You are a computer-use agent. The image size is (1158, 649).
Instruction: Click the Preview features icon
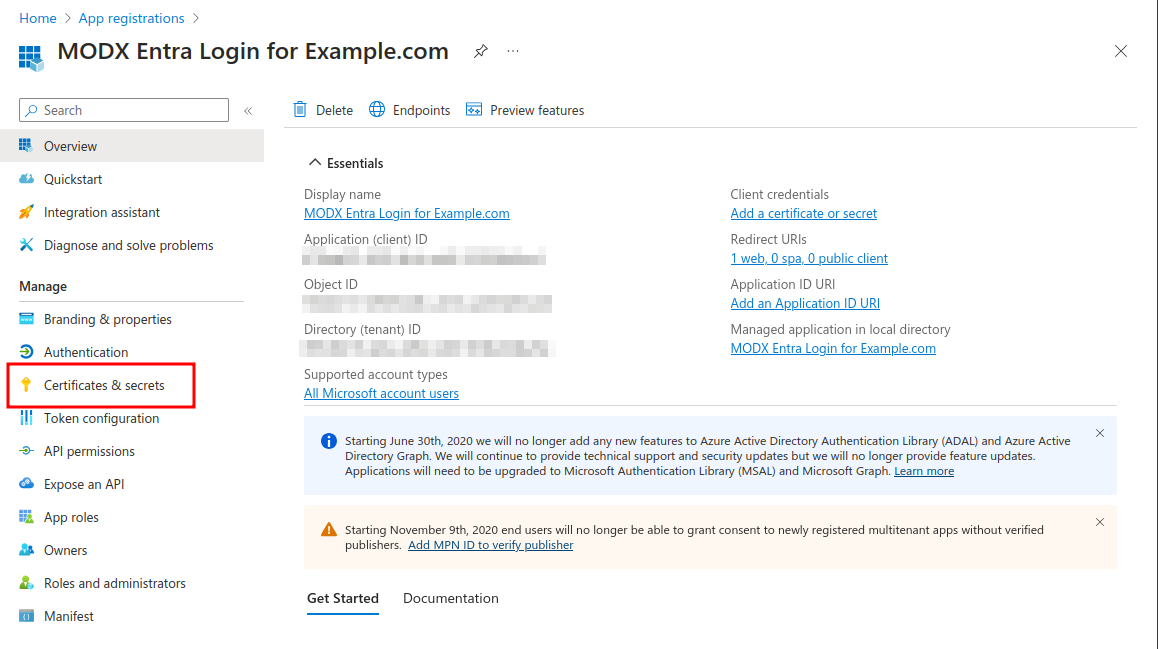click(474, 109)
